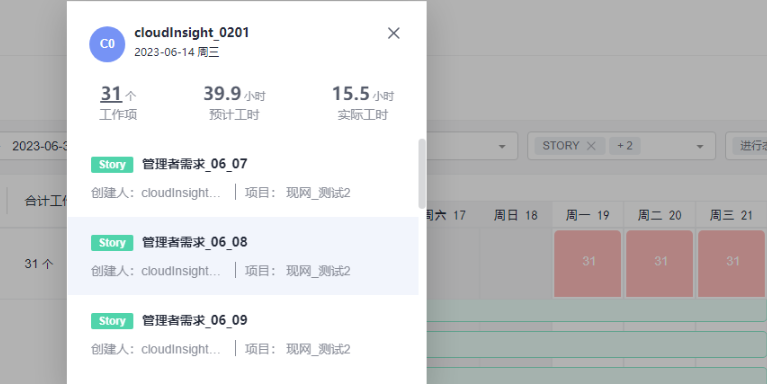
Task: Expand the dropdown left of STORY filter
Action: [502, 146]
